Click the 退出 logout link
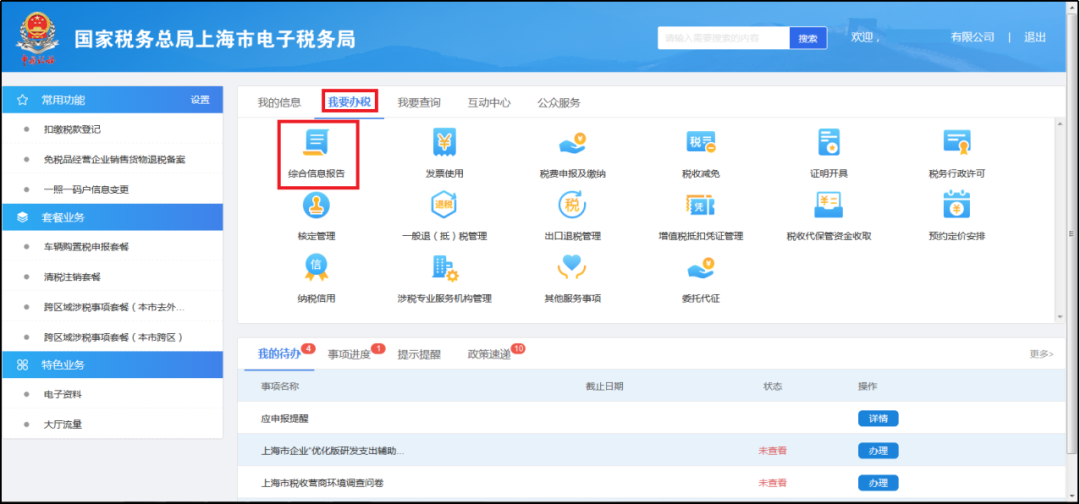The image size is (1080, 504). (1035, 37)
